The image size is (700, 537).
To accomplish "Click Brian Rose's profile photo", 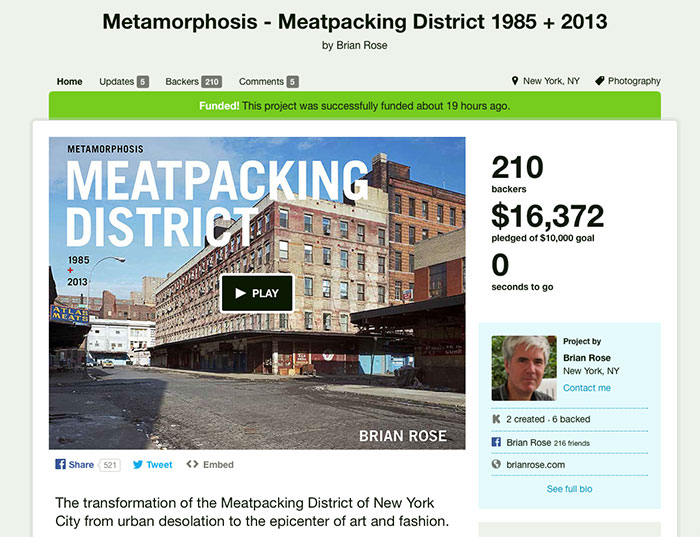I will (x=524, y=368).
